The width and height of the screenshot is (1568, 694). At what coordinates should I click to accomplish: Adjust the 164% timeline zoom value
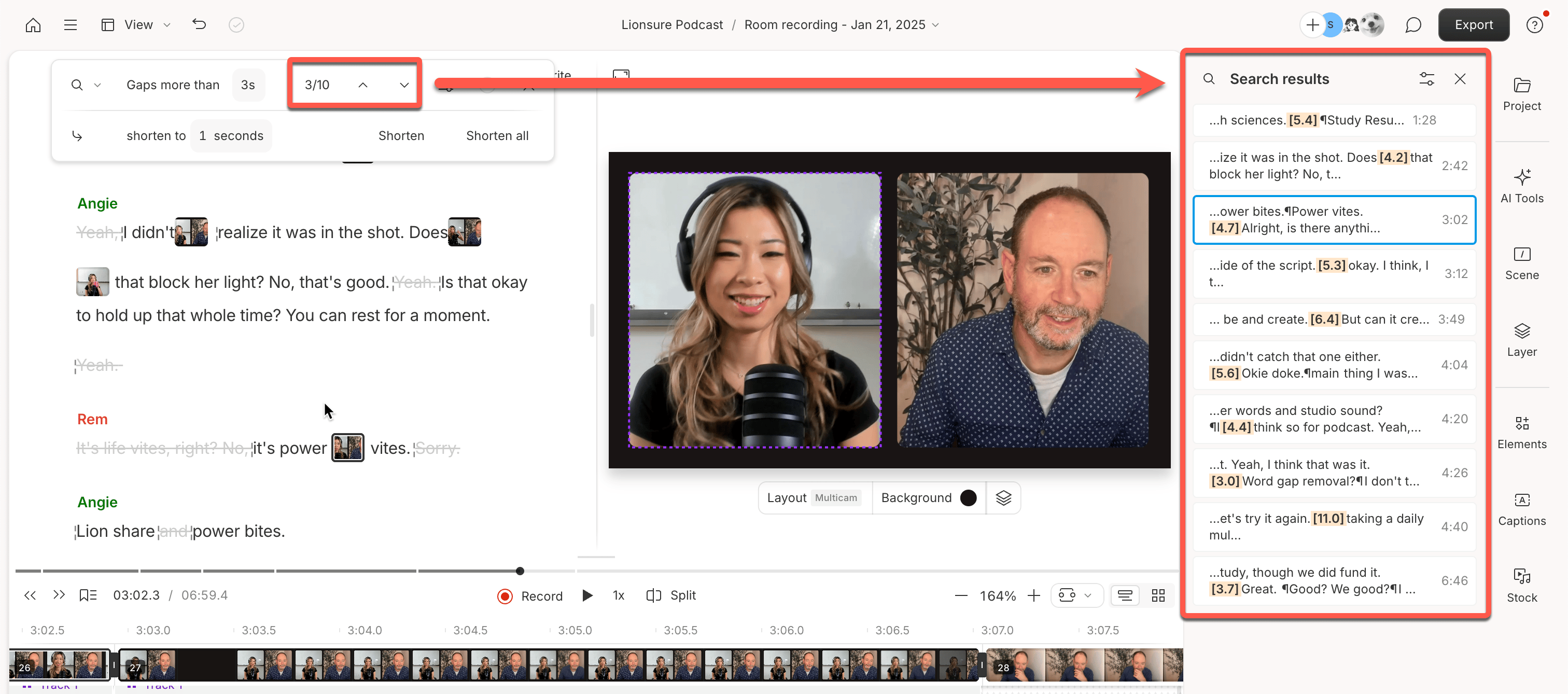997,595
